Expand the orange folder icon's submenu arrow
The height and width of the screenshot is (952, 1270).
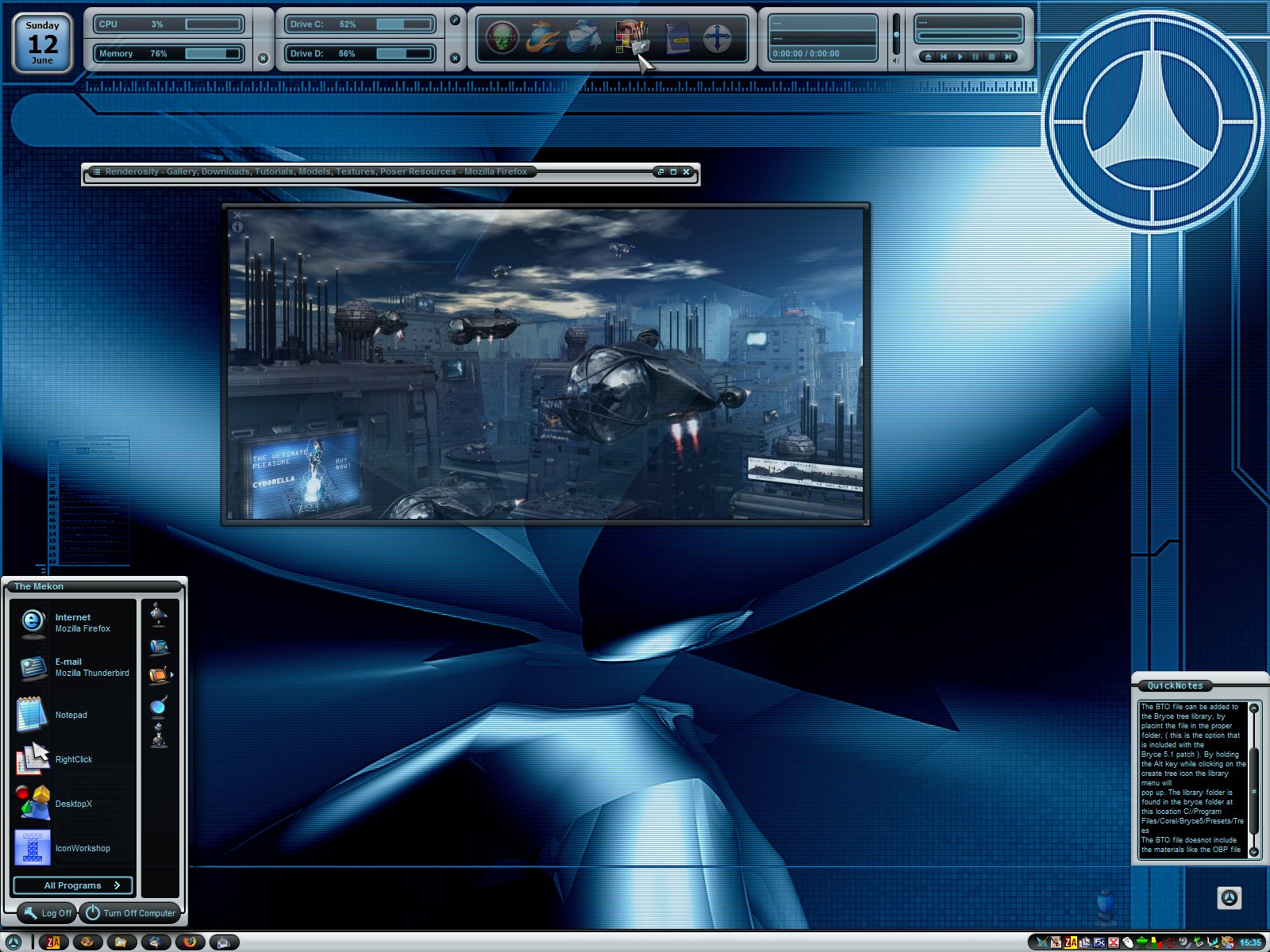coord(172,675)
